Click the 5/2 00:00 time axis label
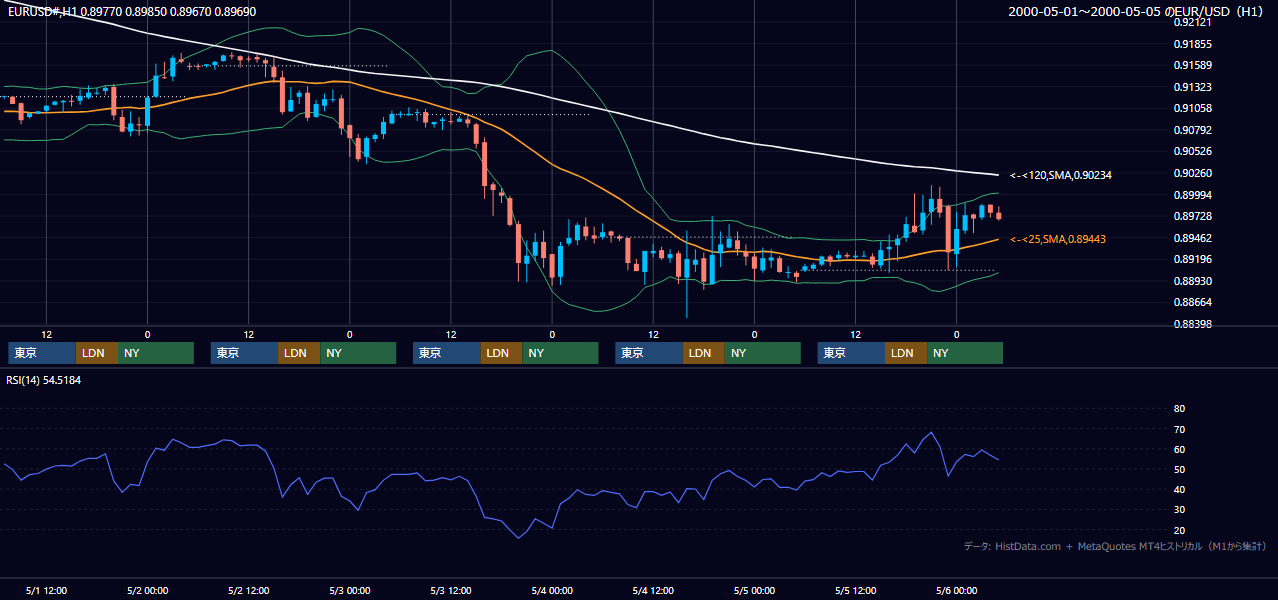This screenshot has width=1278, height=600. 147,590
